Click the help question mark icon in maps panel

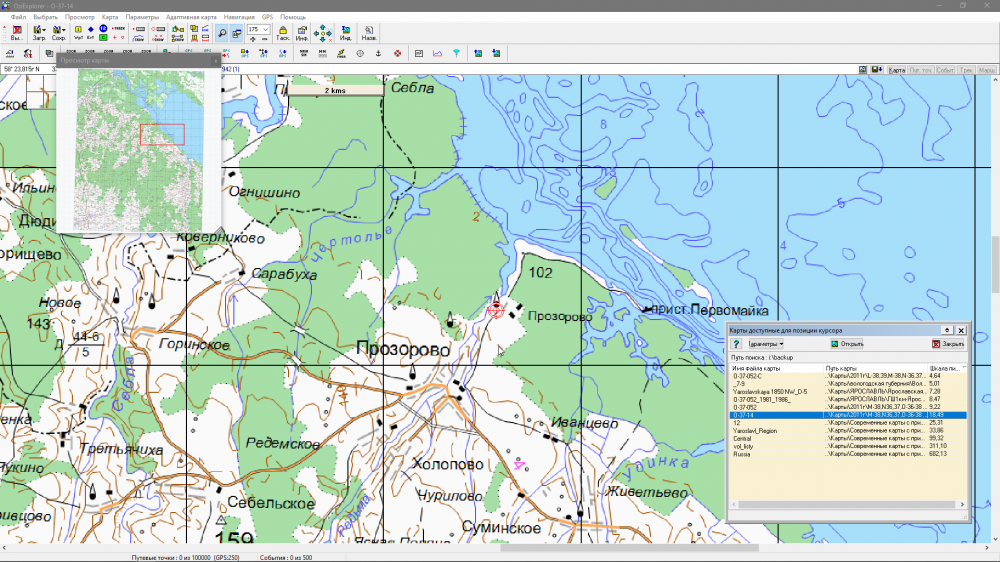[737, 344]
